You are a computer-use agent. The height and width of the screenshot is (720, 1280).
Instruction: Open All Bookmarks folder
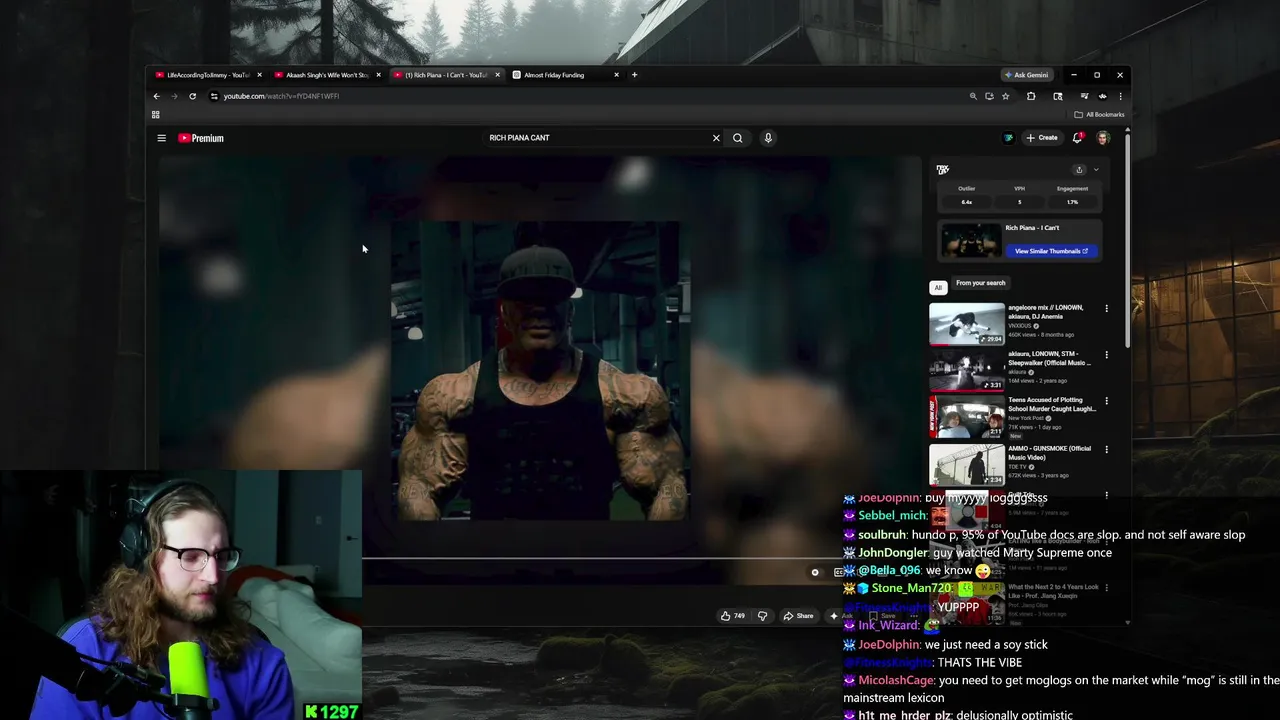pos(1099,114)
